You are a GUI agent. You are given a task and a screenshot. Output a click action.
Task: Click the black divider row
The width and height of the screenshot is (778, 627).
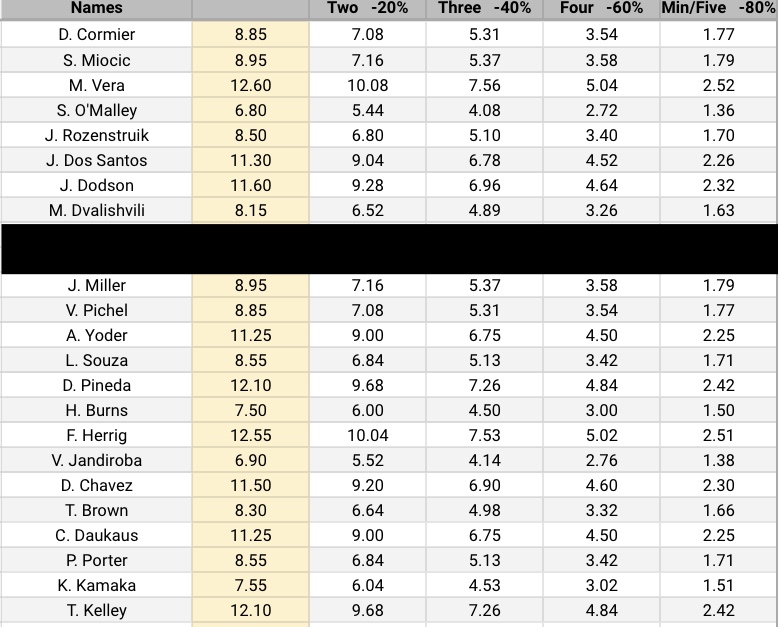point(389,248)
